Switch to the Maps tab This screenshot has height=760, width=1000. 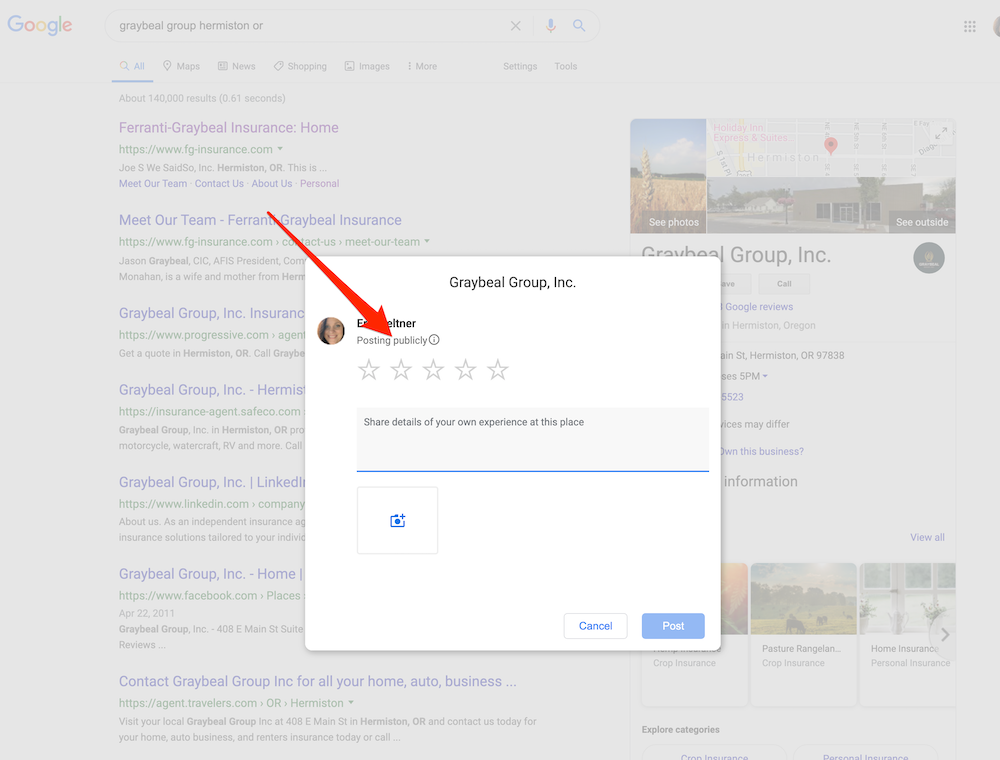181,66
